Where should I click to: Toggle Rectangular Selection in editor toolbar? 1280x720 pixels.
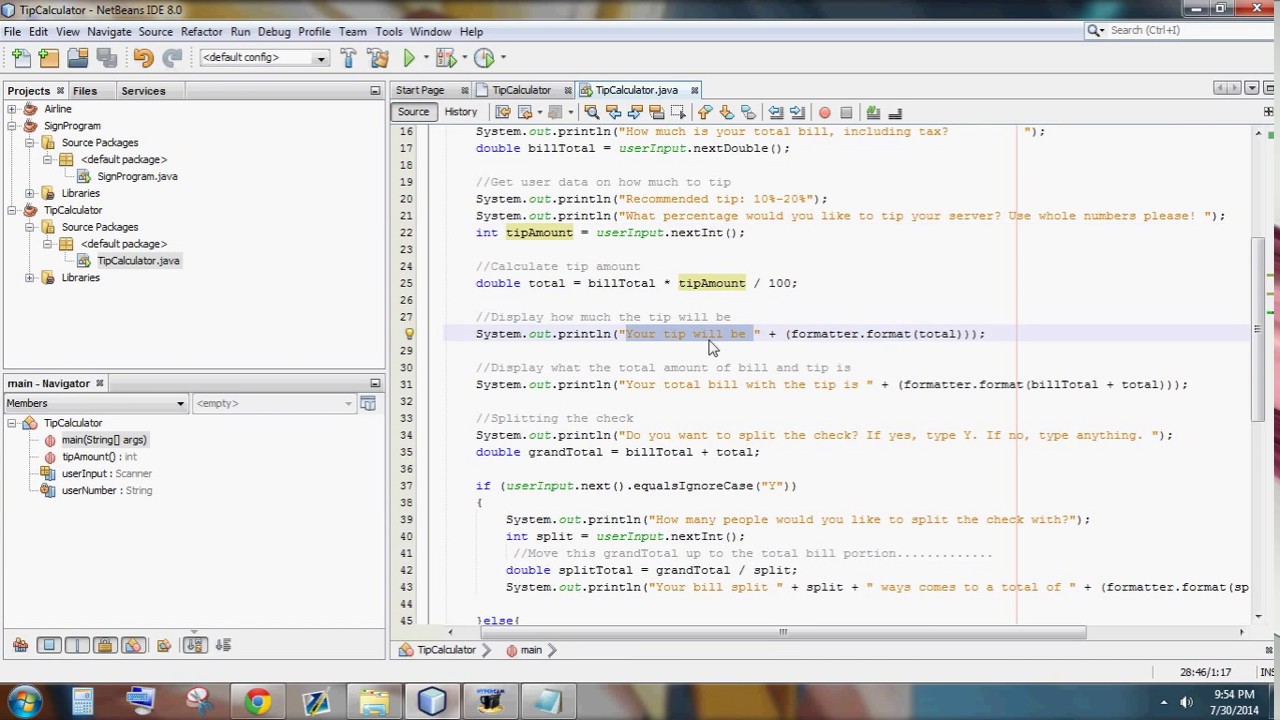(678, 112)
